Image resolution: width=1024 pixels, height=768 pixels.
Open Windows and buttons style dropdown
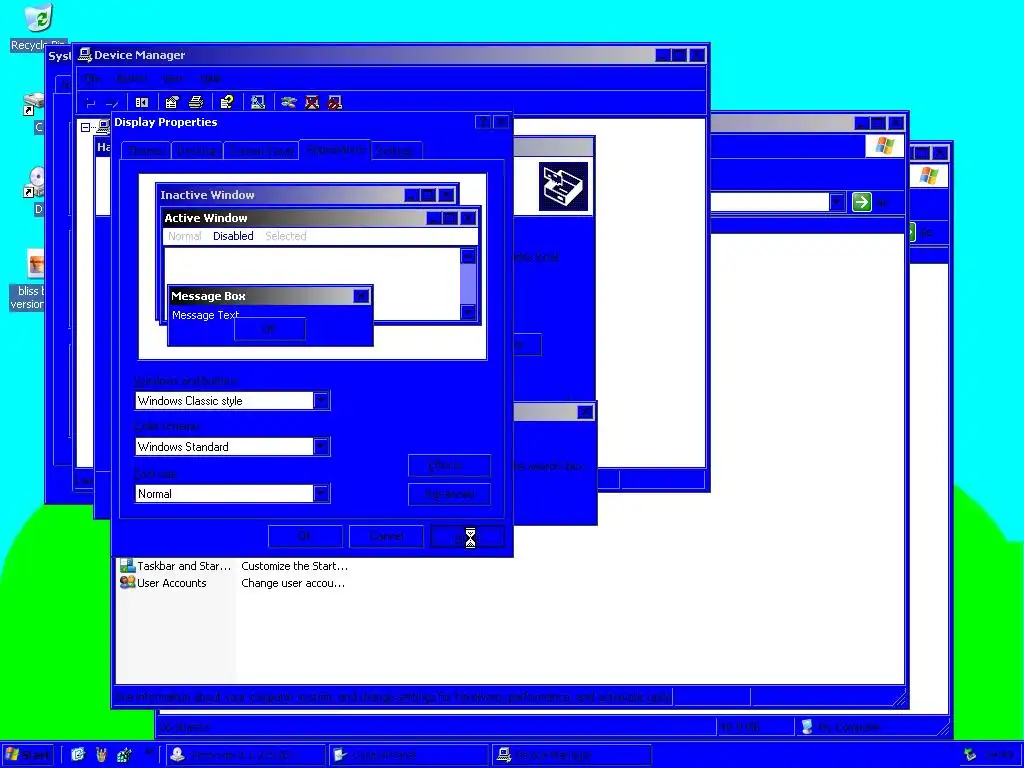pos(321,400)
